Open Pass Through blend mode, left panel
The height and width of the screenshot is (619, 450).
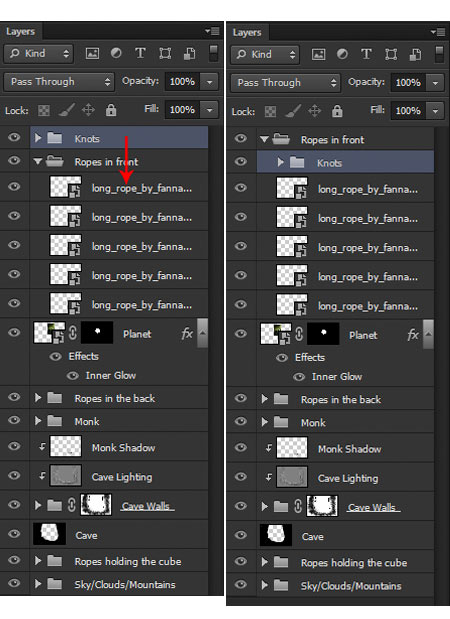59,82
